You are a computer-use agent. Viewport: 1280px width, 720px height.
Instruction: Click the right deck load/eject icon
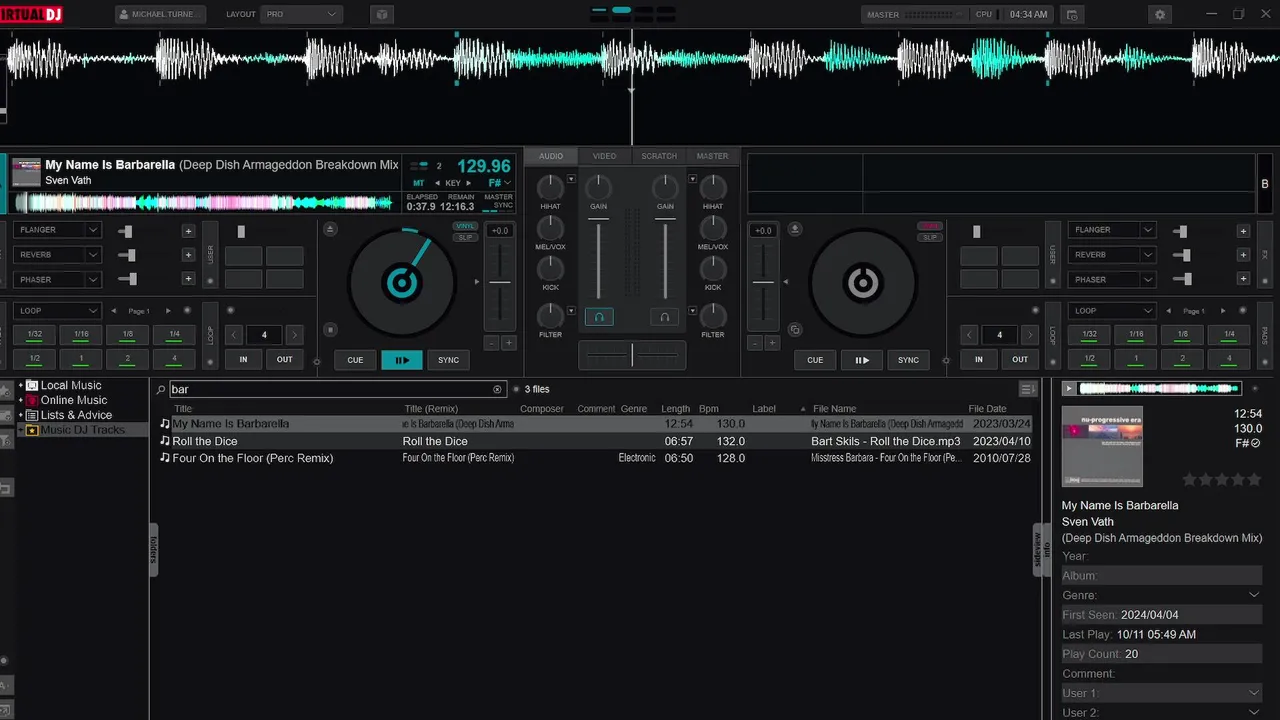(x=795, y=229)
